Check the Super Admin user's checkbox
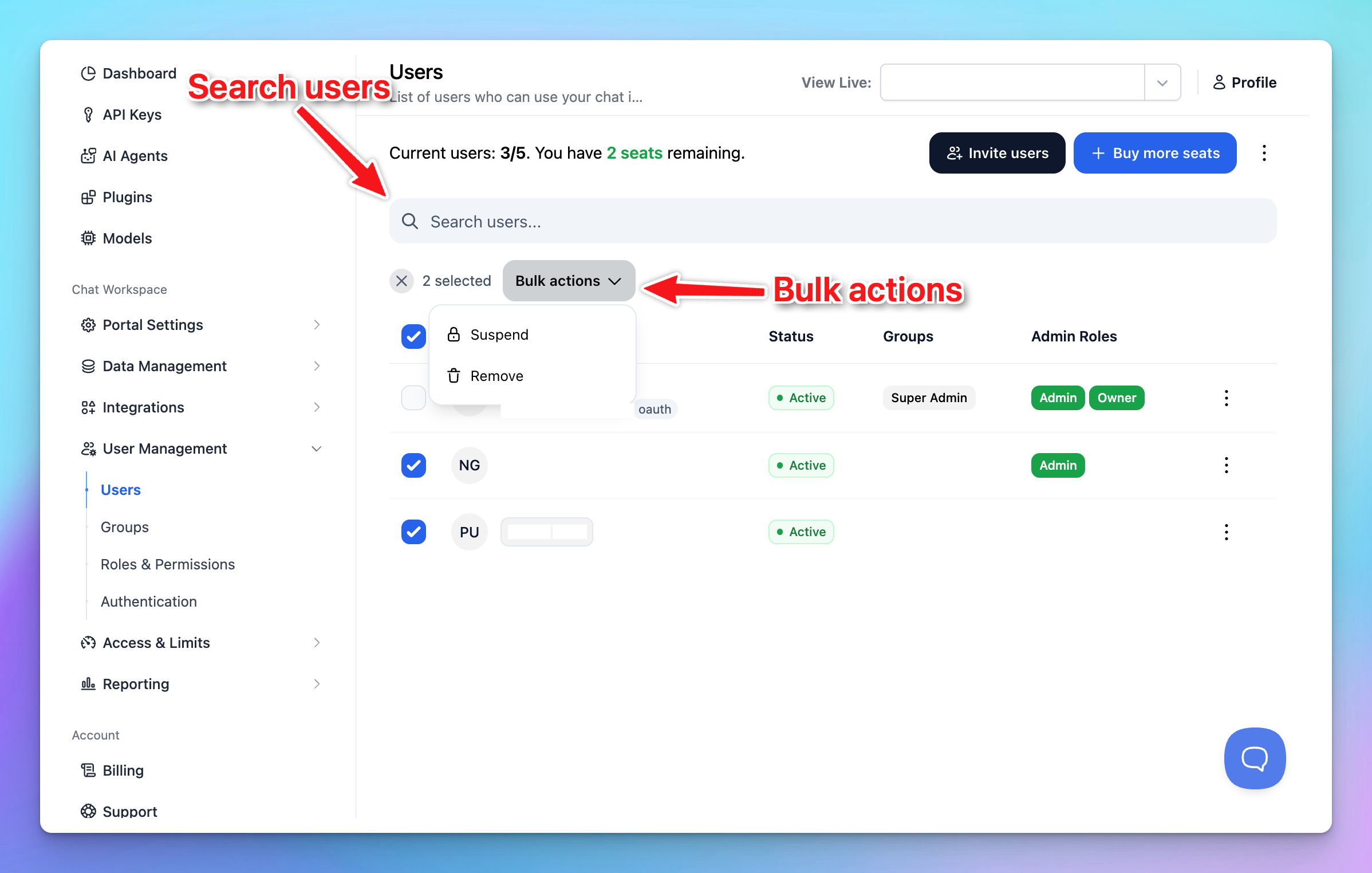Viewport: 1372px width, 873px height. click(413, 398)
